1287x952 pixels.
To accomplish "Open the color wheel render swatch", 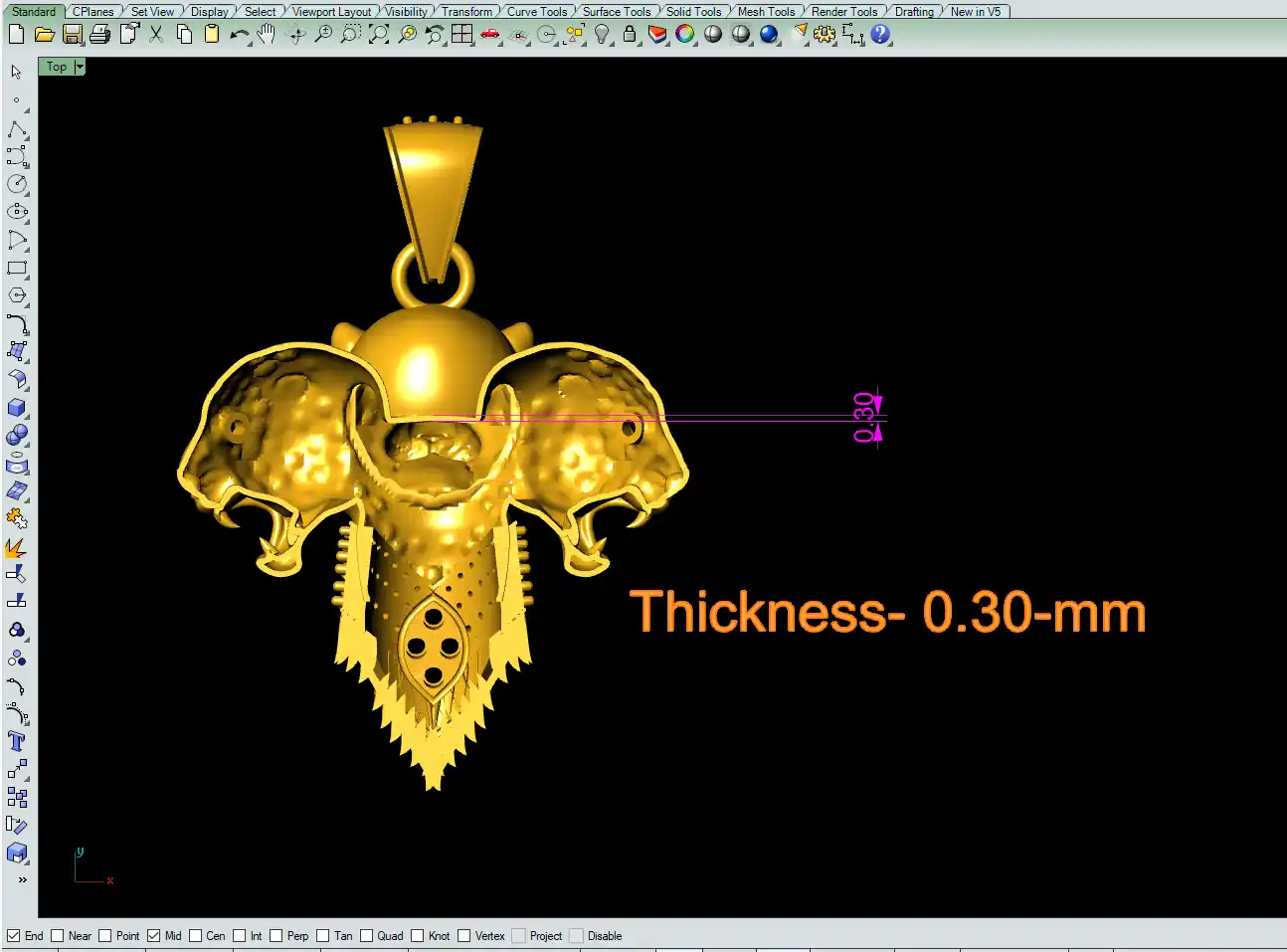I will 685,35.
